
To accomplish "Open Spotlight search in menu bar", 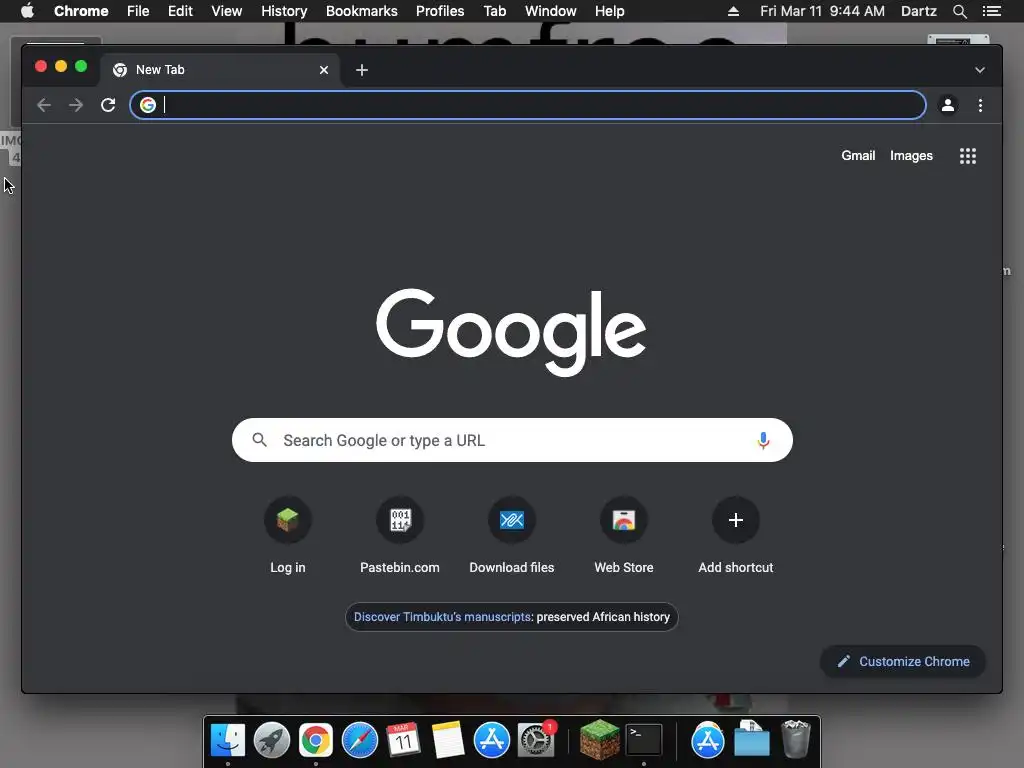I will (x=959, y=11).
